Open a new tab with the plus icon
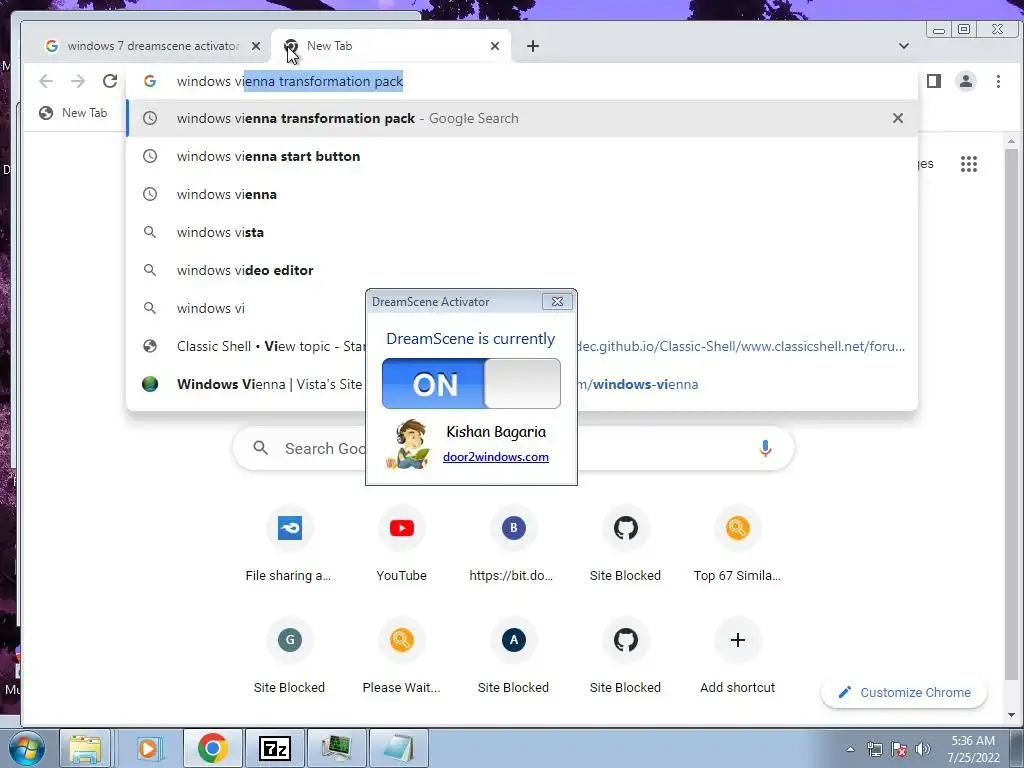The width and height of the screenshot is (1024, 768). tap(533, 46)
